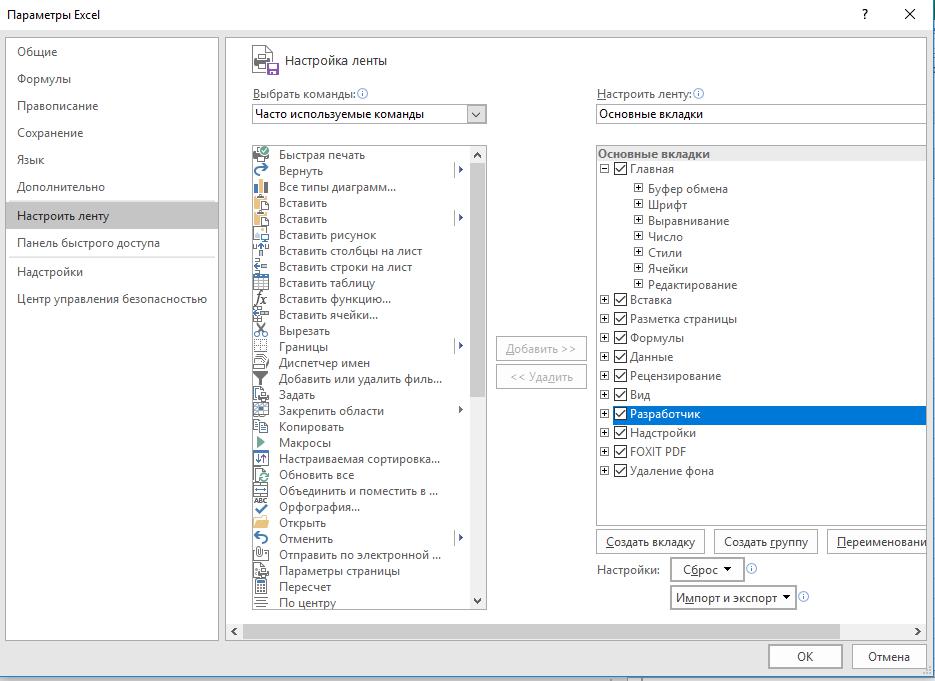This screenshot has width=935, height=681.
Task: Open the Импорт и экспорт dropdown
Action: 733,598
